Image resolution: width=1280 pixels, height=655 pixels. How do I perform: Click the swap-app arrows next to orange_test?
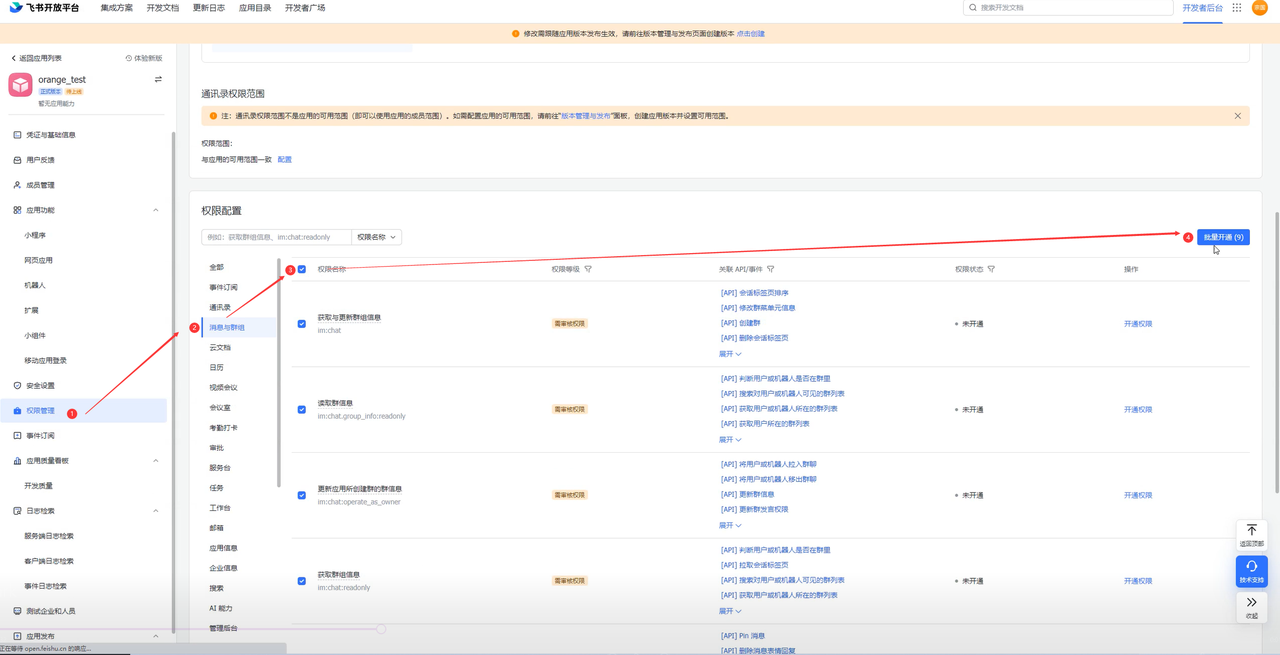(158, 79)
